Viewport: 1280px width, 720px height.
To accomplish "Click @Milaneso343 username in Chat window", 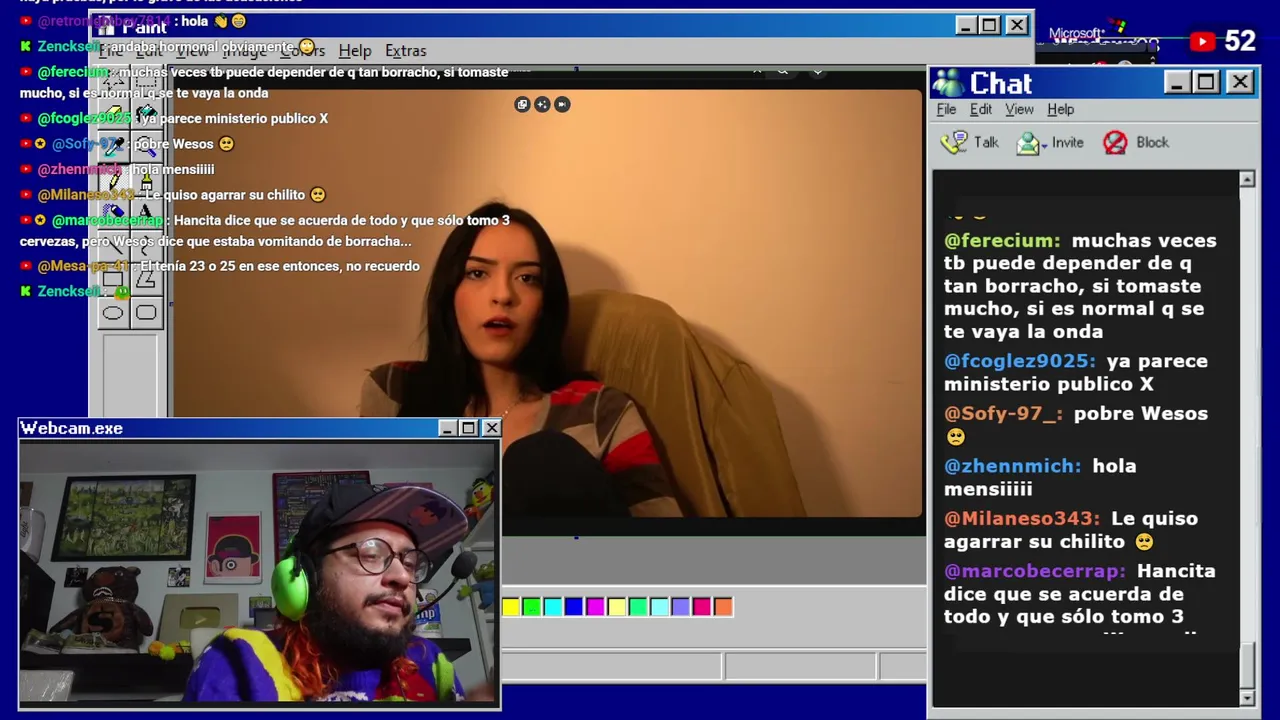I will [x=1022, y=518].
